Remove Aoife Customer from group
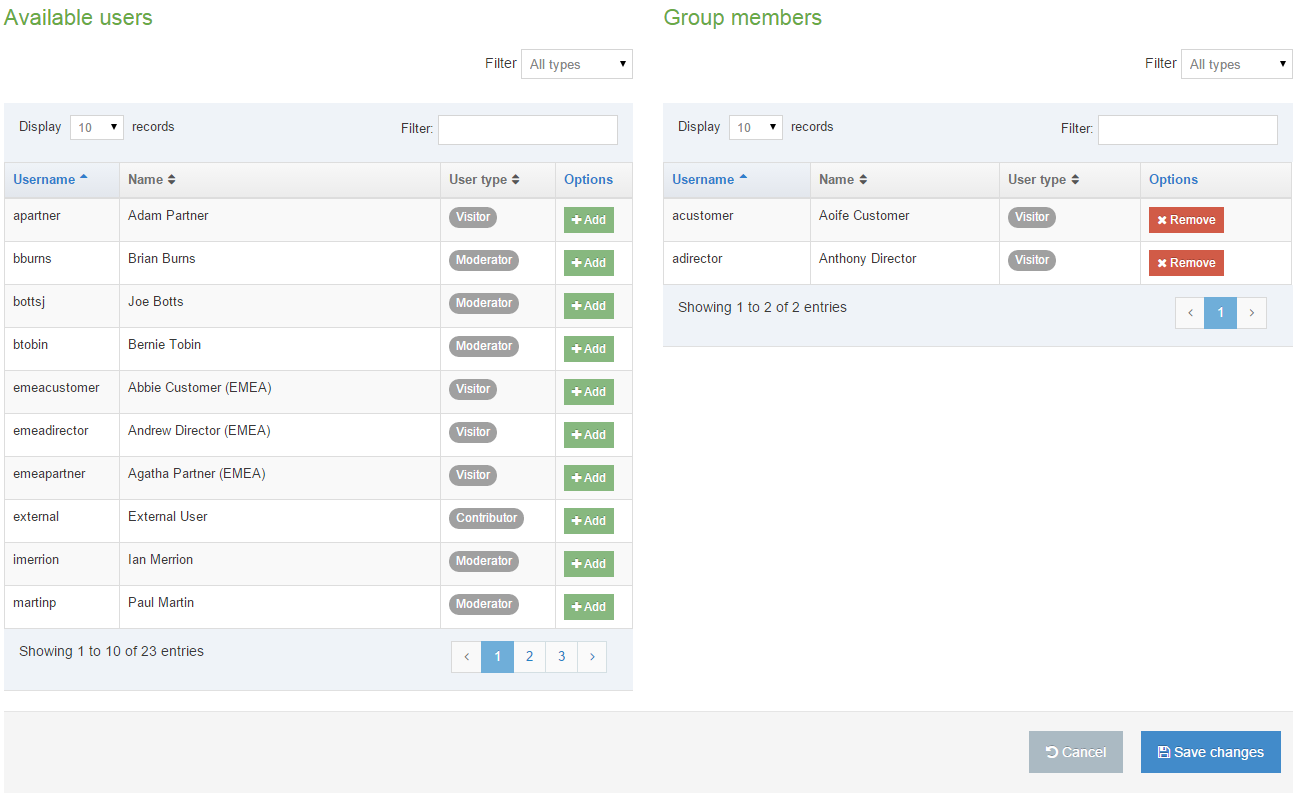Image resolution: width=1299 pixels, height=801 pixels. (x=1185, y=220)
